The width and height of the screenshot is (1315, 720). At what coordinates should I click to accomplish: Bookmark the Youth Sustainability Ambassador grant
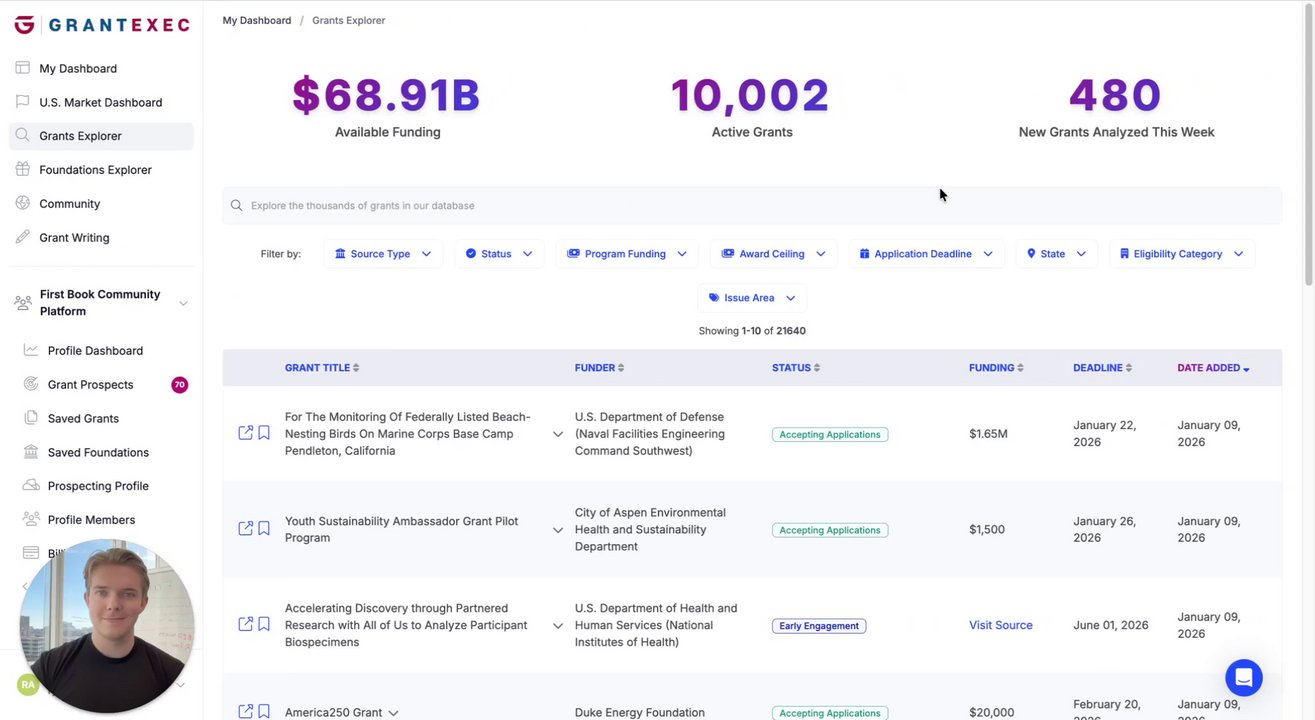[264, 529]
